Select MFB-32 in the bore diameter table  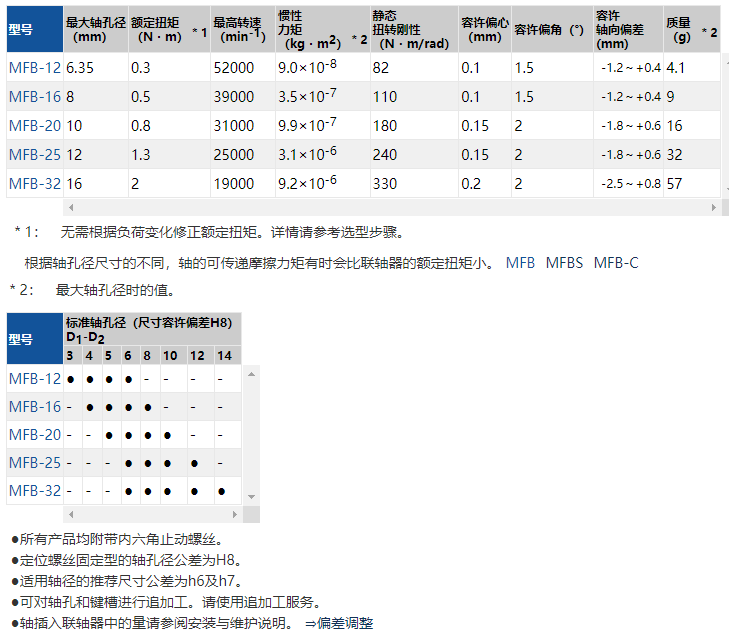click(34, 491)
